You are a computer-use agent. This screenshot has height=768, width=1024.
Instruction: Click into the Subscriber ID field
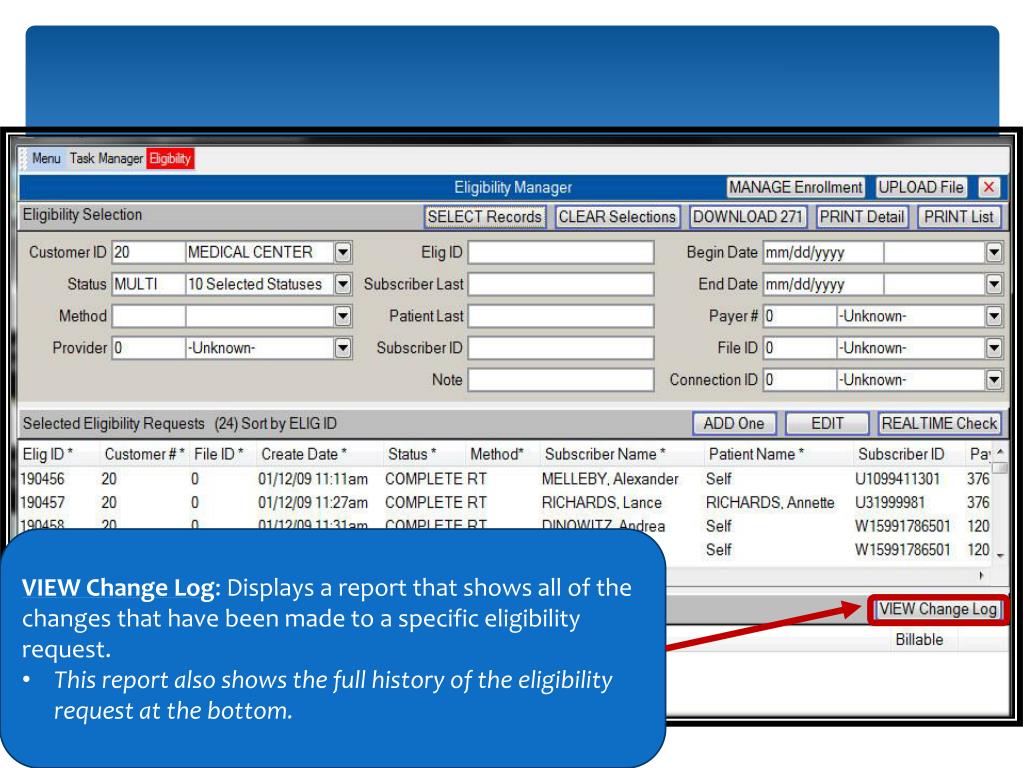(x=561, y=348)
